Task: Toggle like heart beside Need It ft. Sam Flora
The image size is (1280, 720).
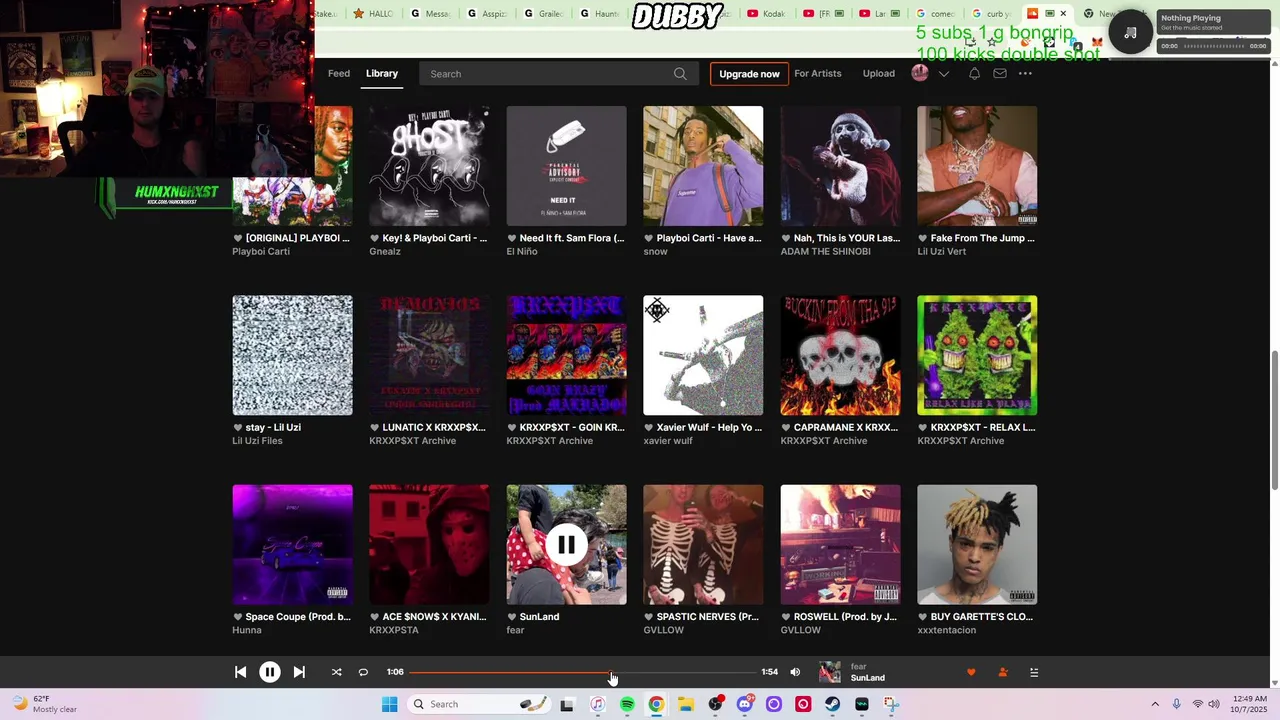Action: pos(511,238)
